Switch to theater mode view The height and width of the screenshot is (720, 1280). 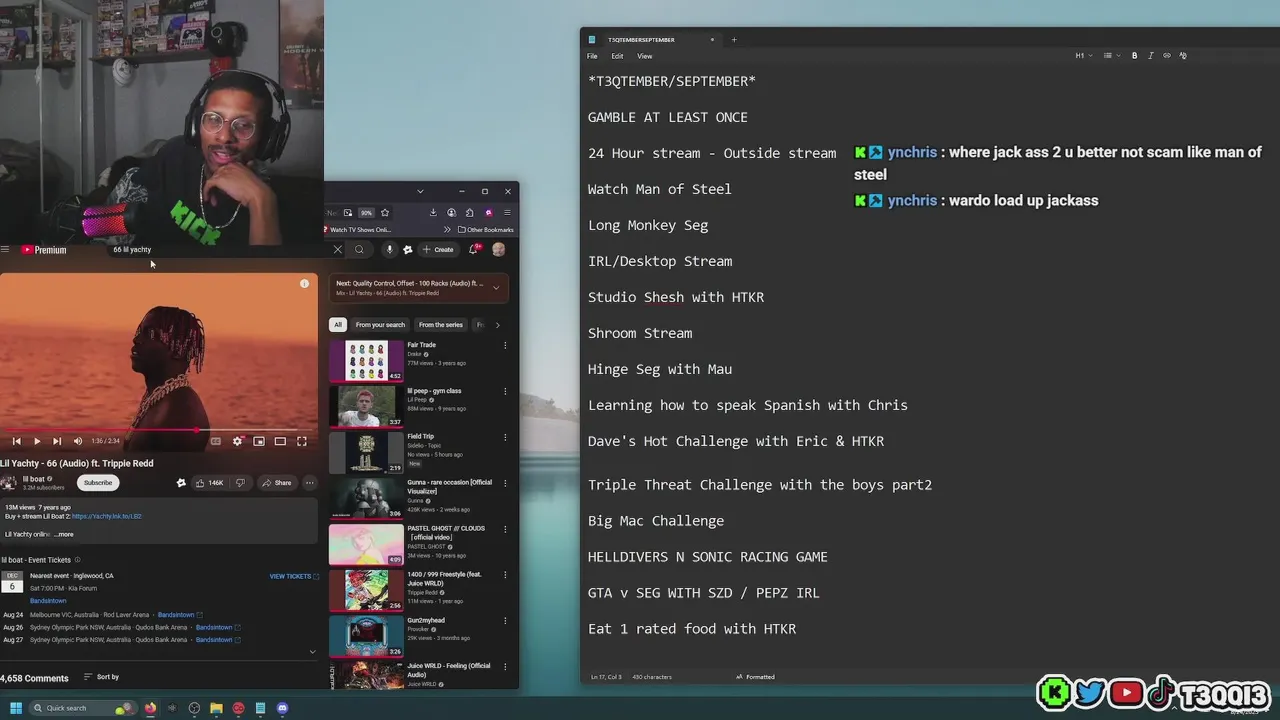tap(280, 441)
